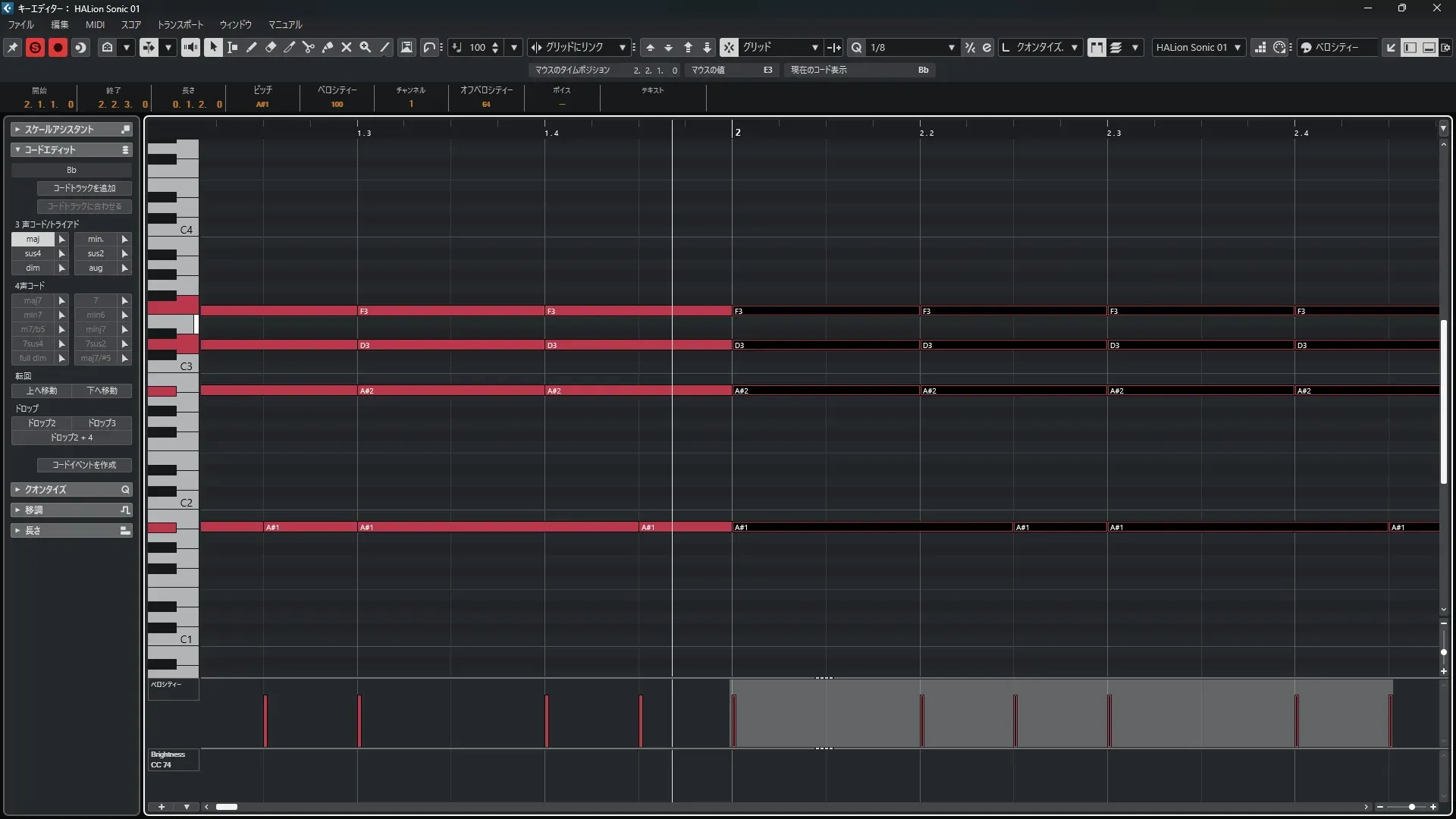The image size is (1456, 819).
Task: Click the insert velocity value field 100
Action: pyautogui.click(x=477, y=47)
